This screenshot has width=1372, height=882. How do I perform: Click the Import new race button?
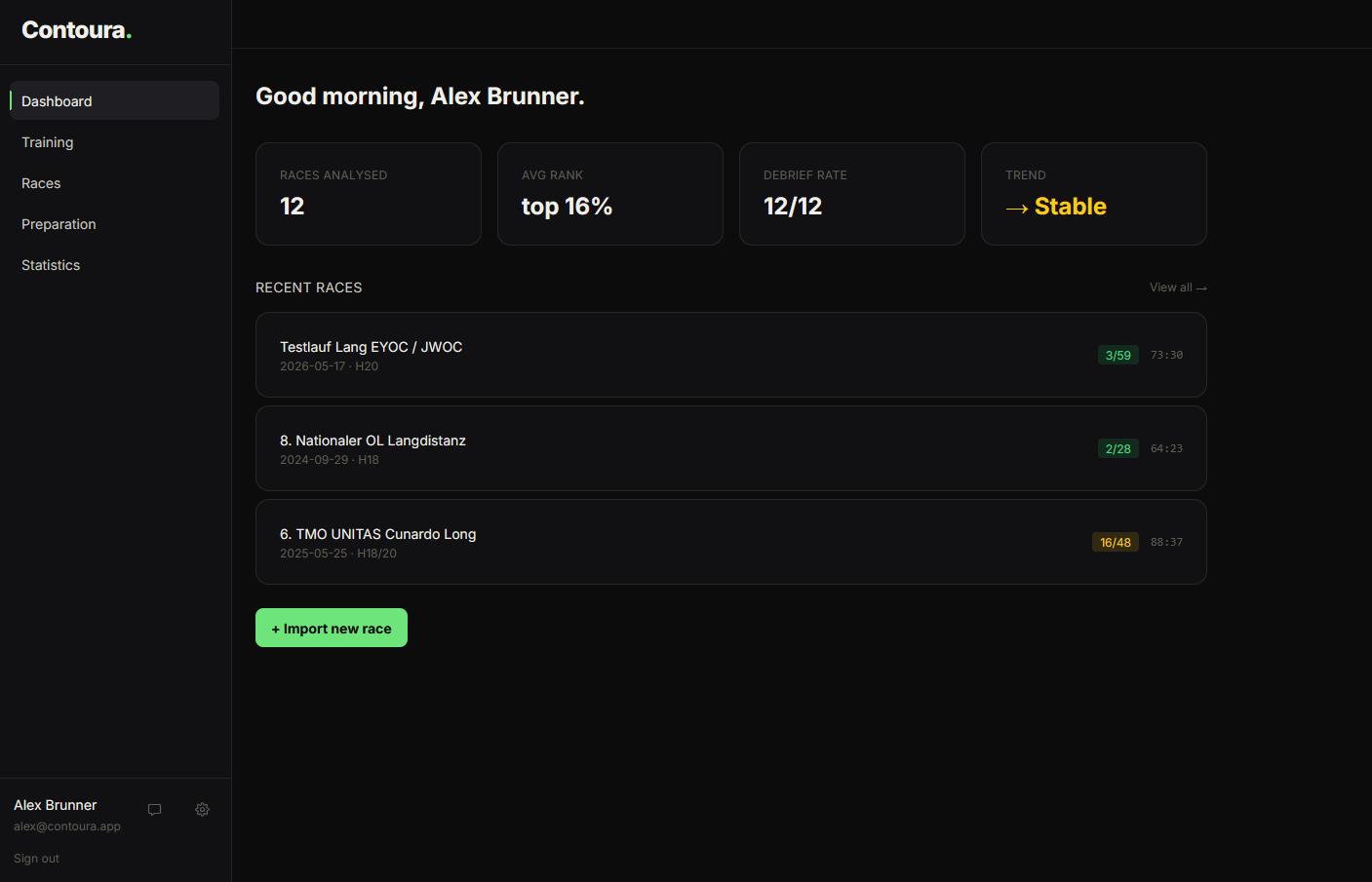tap(332, 628)
